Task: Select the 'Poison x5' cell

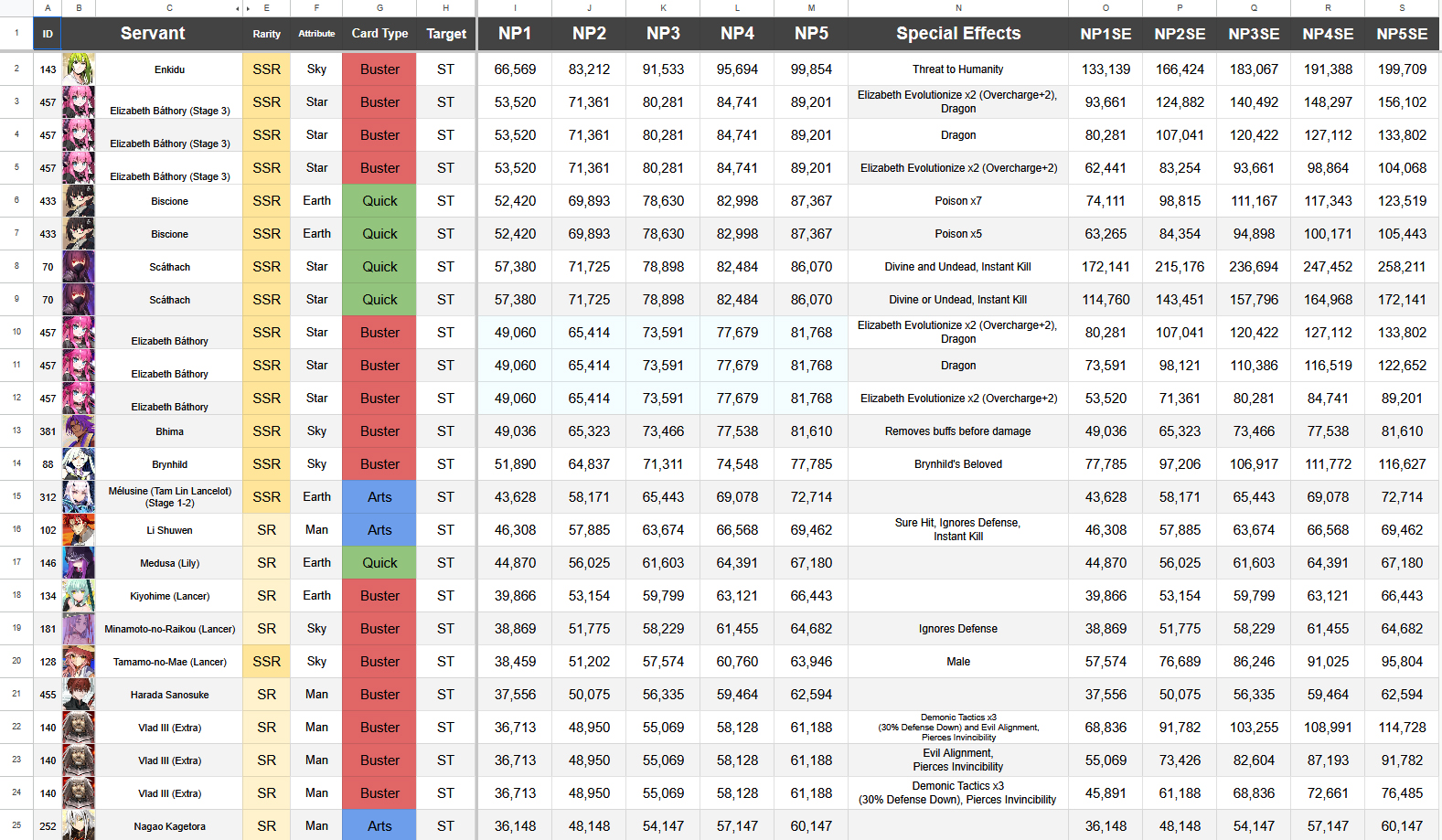Action: pyautogui.click(x=958, y=234)
